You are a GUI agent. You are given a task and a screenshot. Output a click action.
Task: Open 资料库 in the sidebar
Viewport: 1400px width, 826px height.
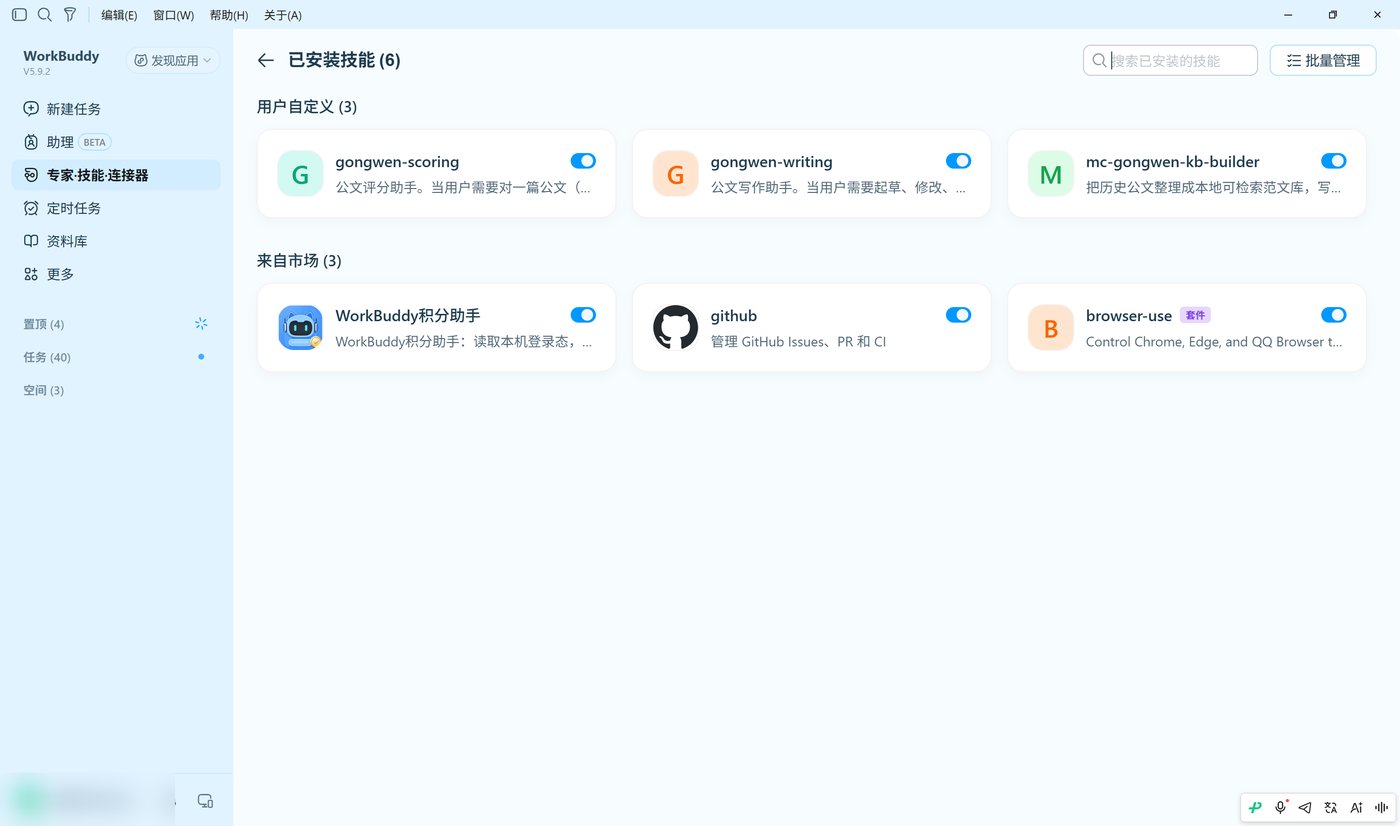point(116,241)
